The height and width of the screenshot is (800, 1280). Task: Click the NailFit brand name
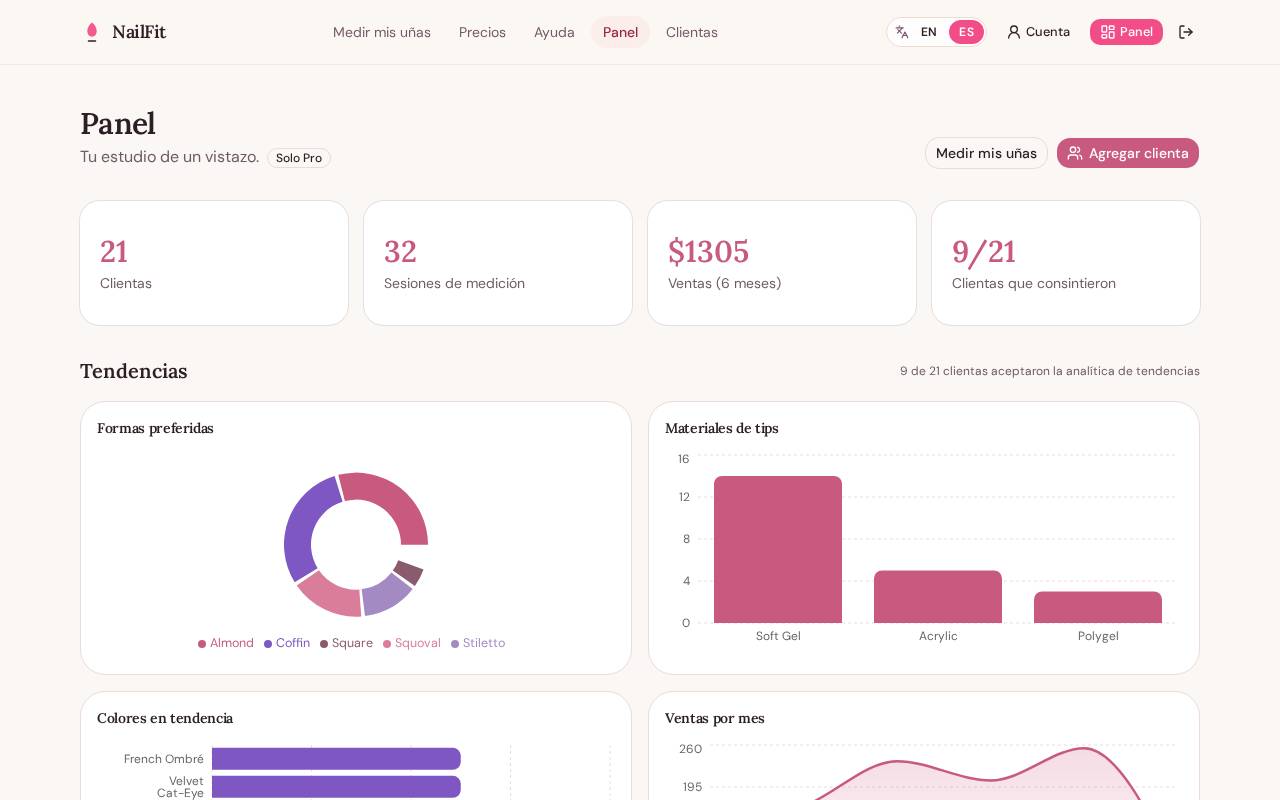(x=139, y=32)
